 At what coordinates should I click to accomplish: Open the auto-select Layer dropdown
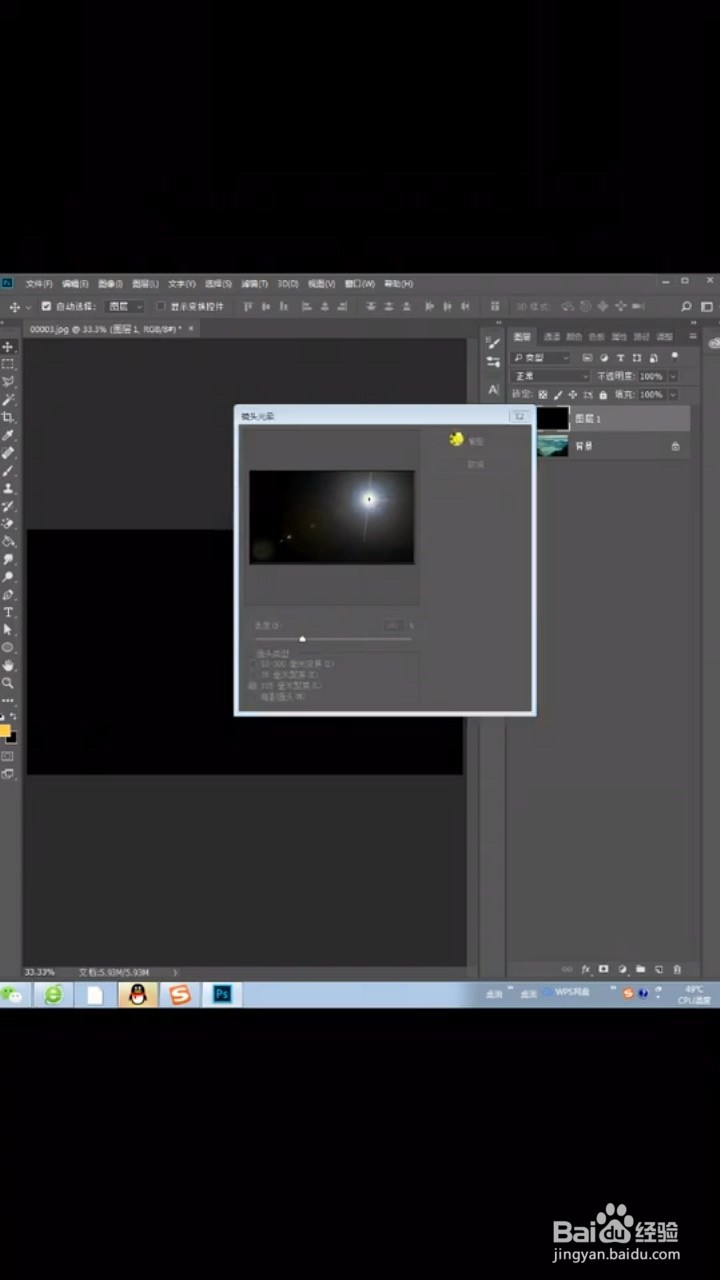tap(125, 307)
